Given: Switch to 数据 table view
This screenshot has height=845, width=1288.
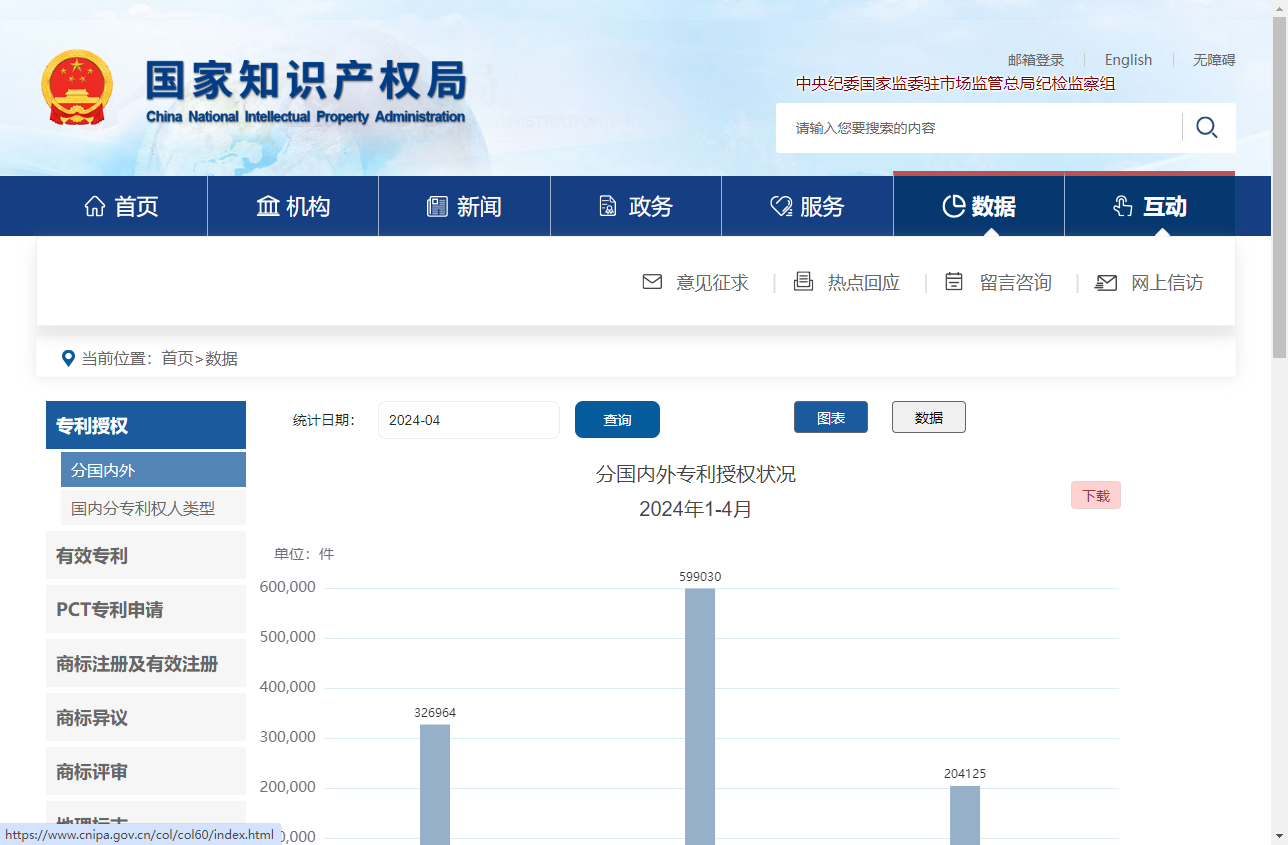Looking at the screenshot, I should click(928, 417).
